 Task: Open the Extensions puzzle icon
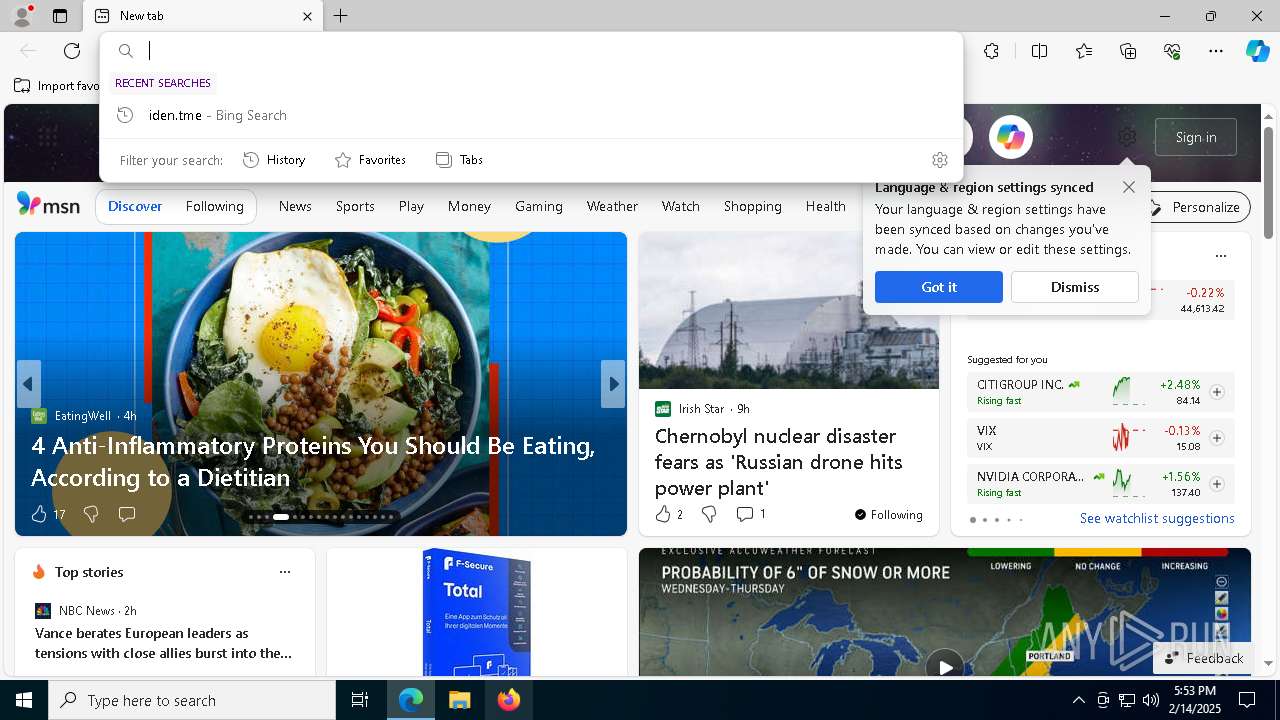991,51
